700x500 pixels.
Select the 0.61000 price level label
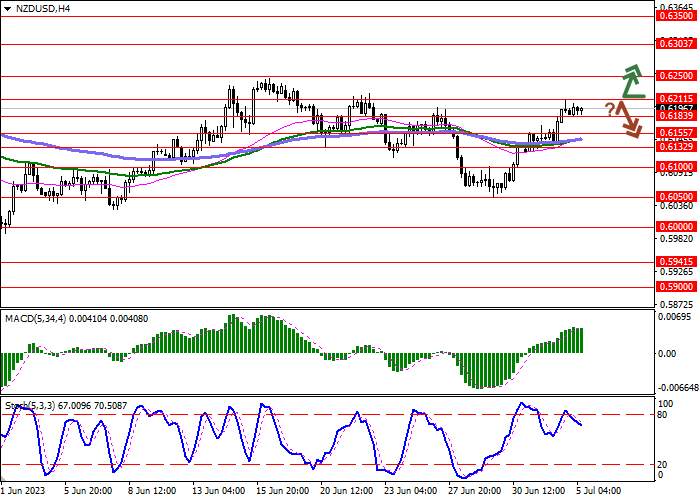pyautogui.click(x=676, y=167)
